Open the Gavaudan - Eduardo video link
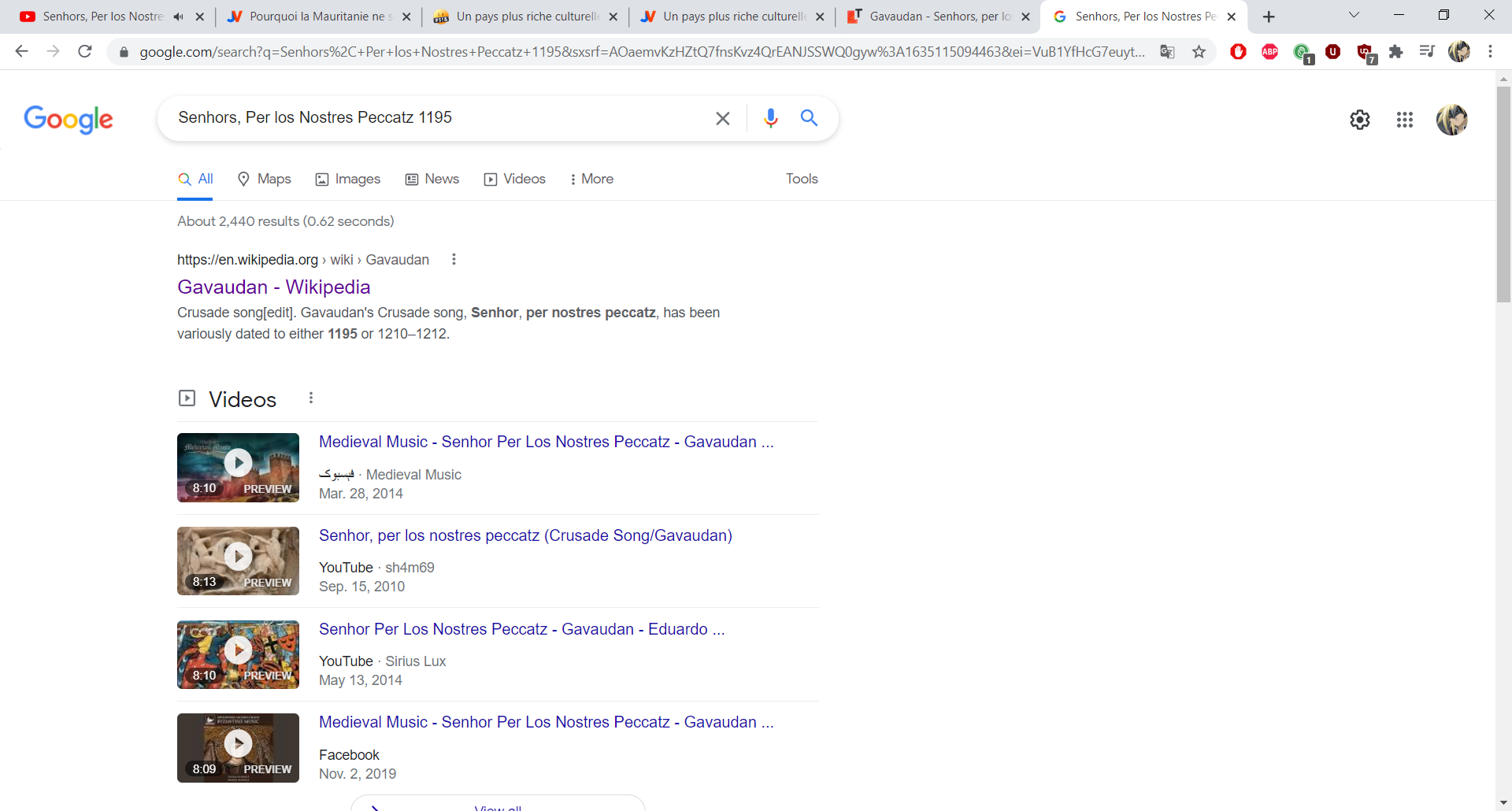The width and height of the screenshot is (1512, 811). pos(521,630)
